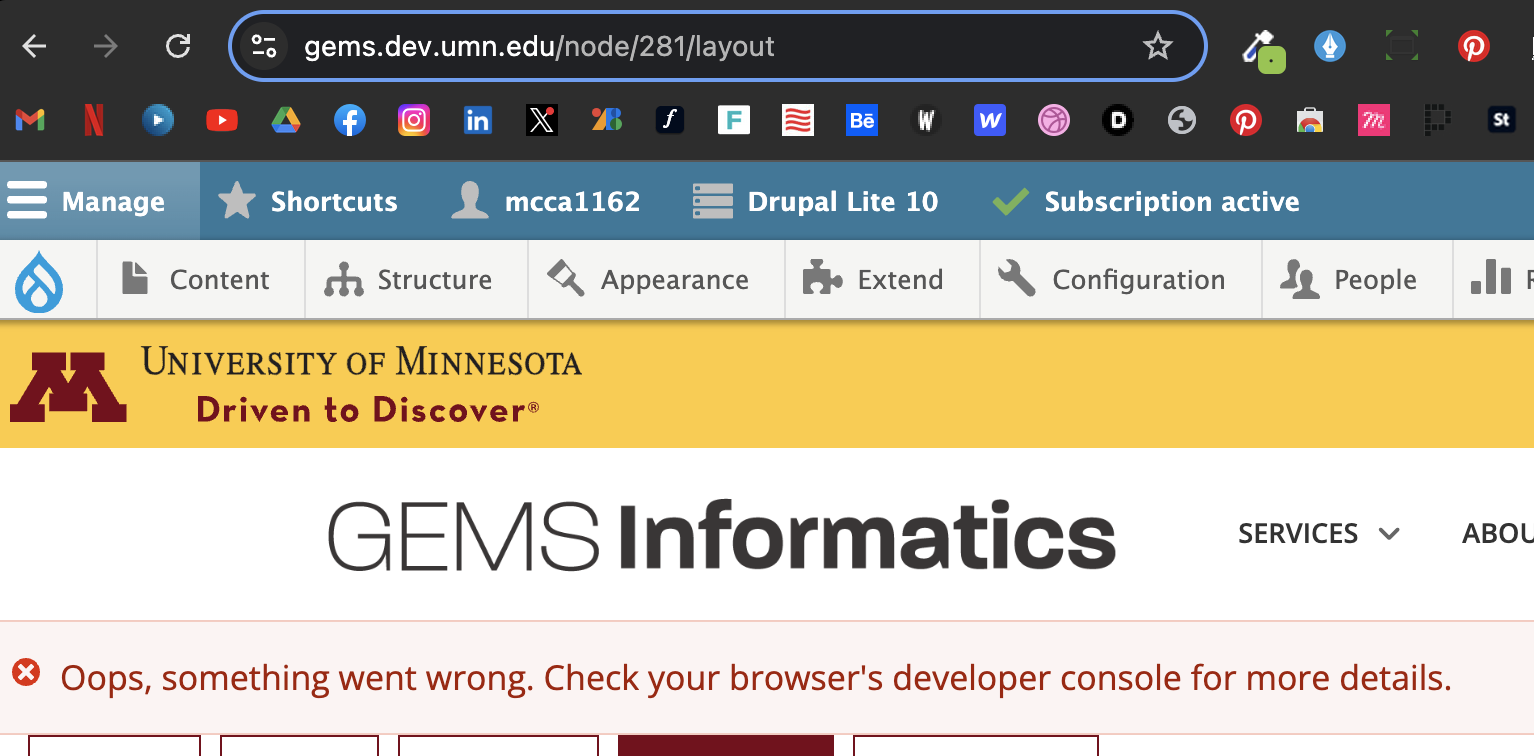Open the Content admin menu
This screenshot has height=756, width=1534.
click(x=196, y=280)
